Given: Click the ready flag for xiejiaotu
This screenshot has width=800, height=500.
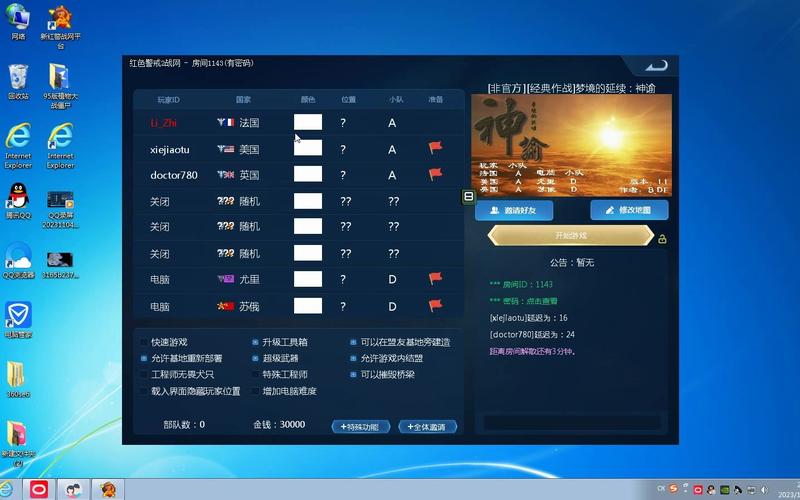Looking at the screenshot, I should pyautogui.click(x=435, y=148).
